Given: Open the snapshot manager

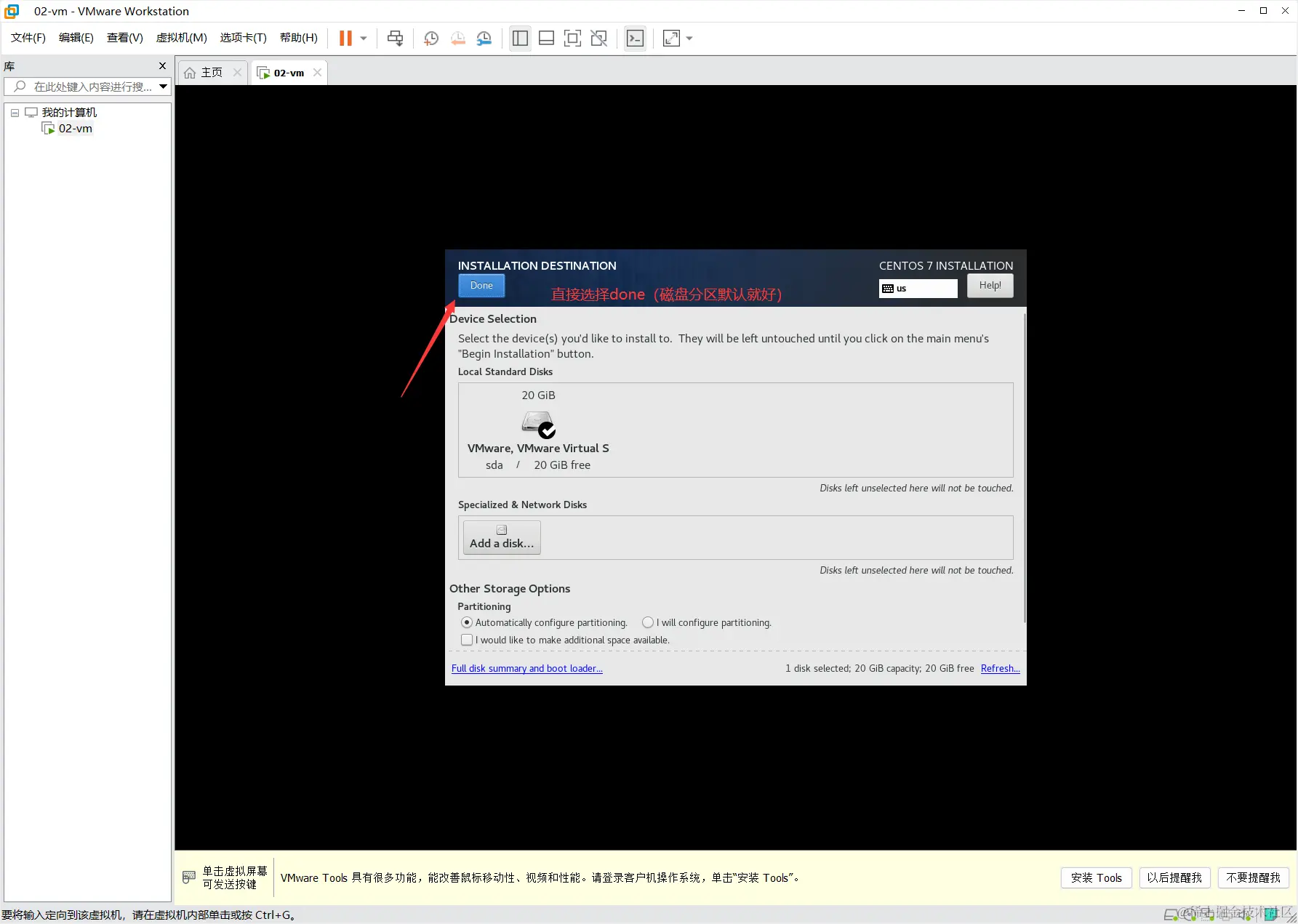Looking at the screenshot, I should coord(484,39).
